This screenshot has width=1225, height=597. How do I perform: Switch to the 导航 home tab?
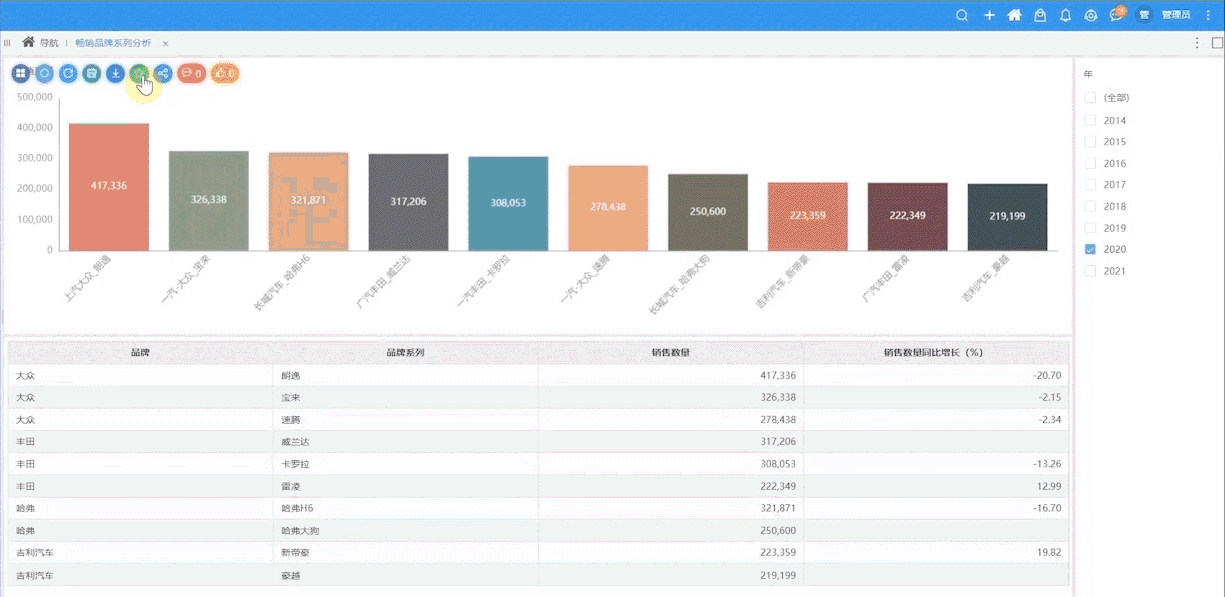click(41, 43)
